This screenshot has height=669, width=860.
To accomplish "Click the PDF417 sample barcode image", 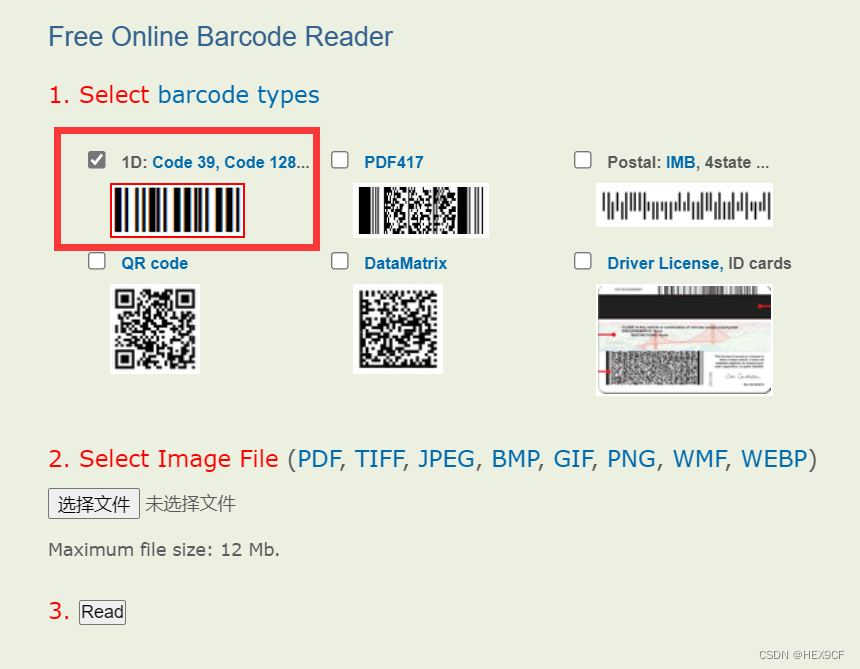I will point(422,210).
